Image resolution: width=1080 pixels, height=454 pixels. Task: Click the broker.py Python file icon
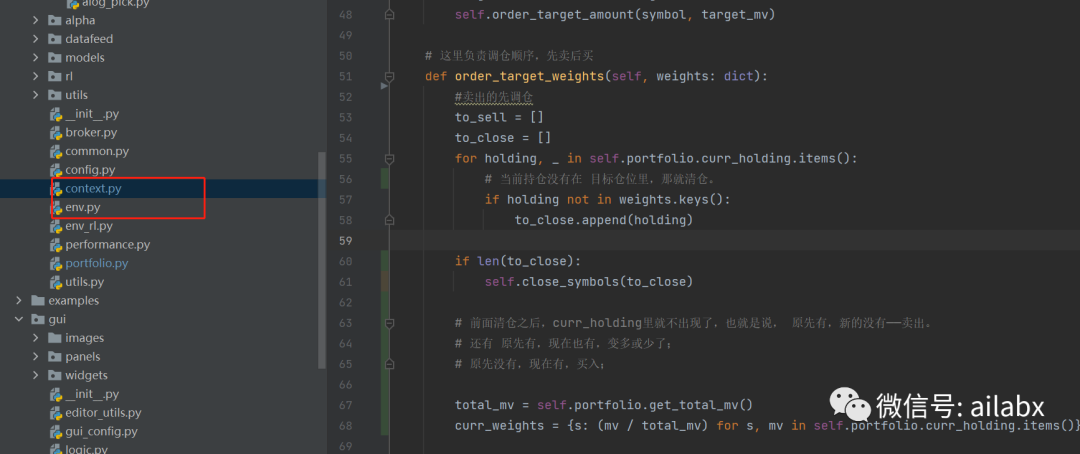56,132
